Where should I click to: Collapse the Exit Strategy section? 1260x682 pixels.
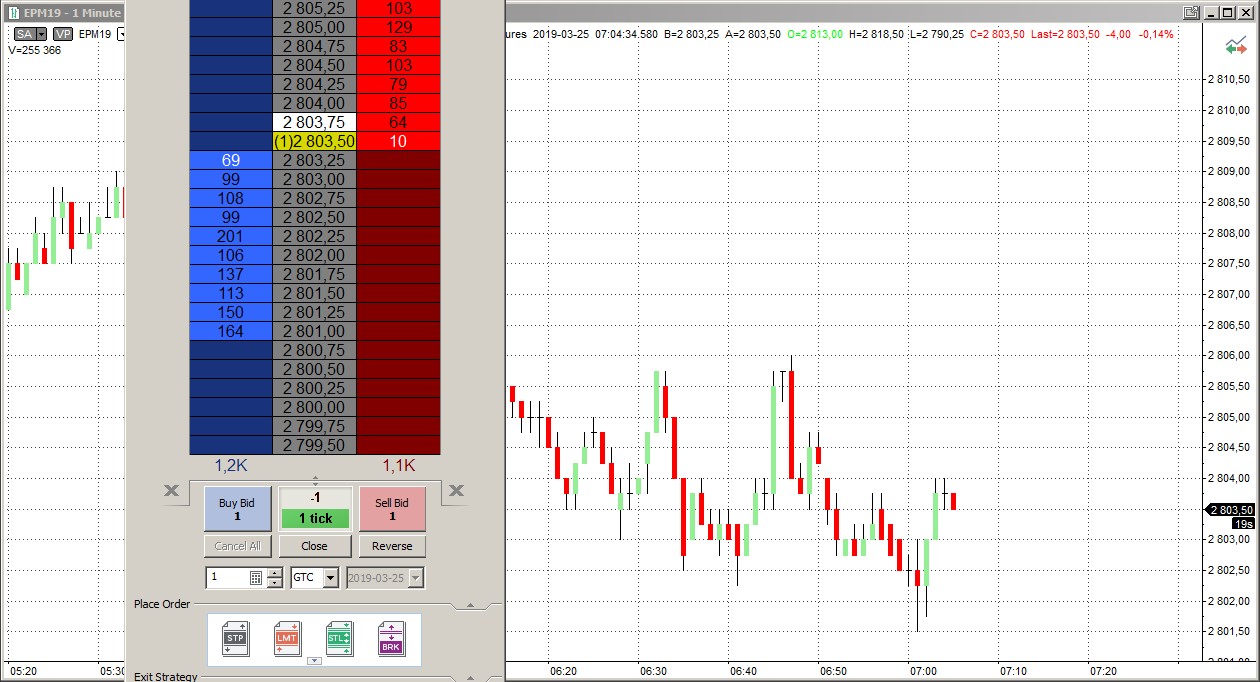click(471, 677)
